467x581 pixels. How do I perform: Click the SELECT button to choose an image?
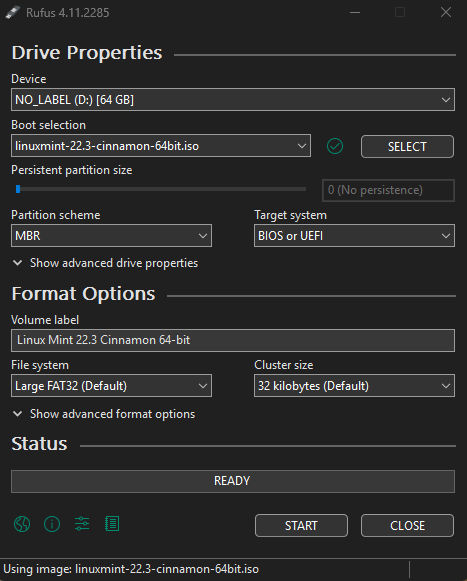pos(407,147)
